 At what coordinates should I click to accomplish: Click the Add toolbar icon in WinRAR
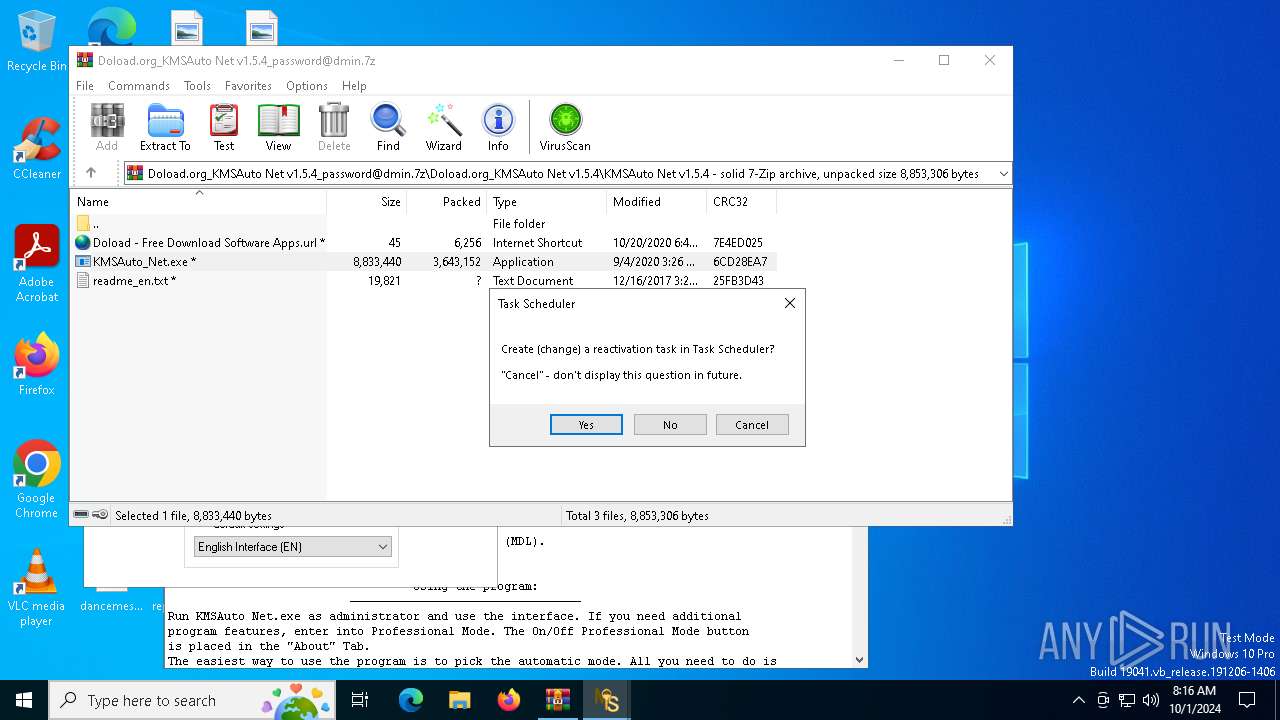coord(107,127)
